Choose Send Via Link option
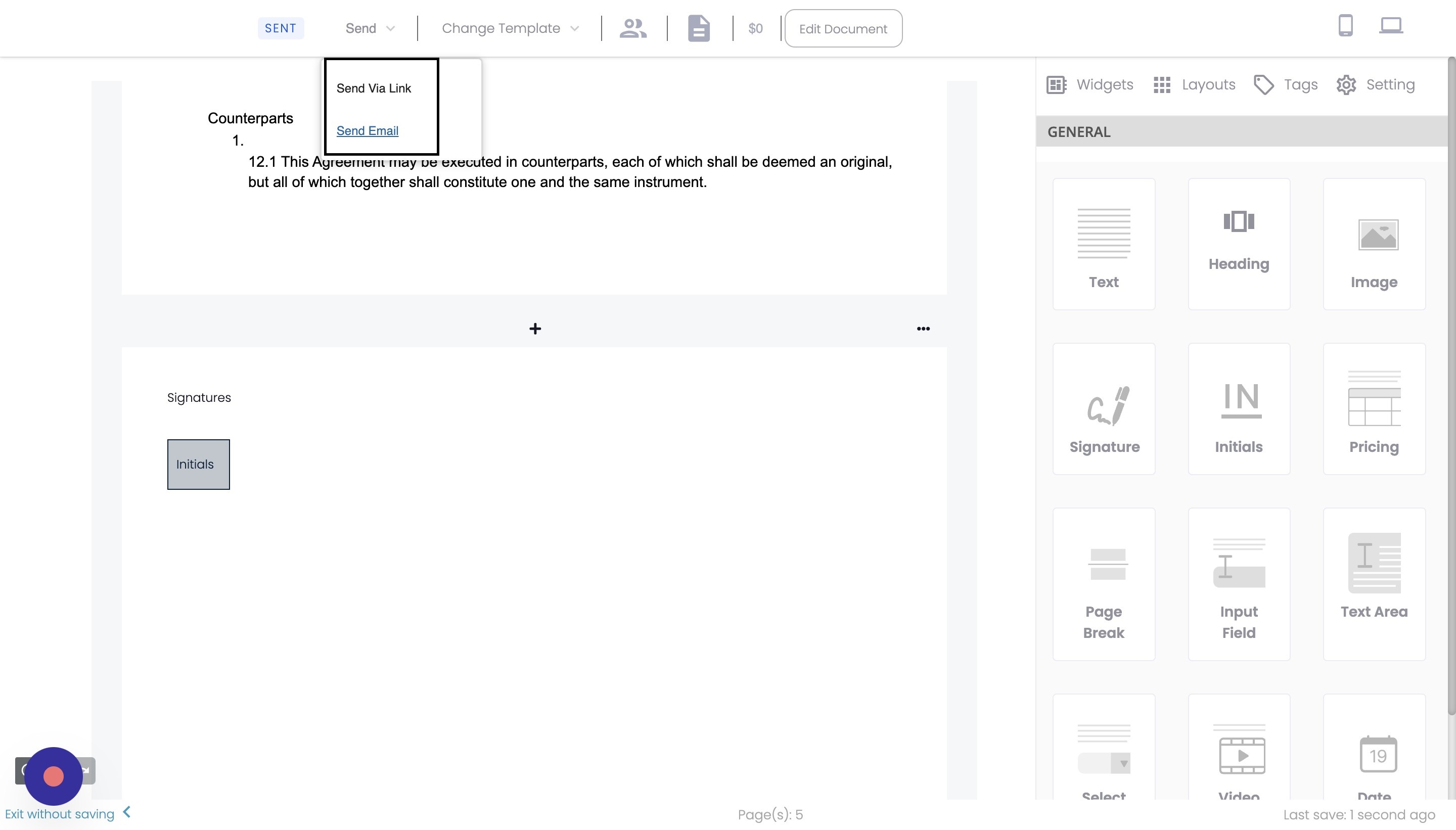 click(x=374, y=88)
